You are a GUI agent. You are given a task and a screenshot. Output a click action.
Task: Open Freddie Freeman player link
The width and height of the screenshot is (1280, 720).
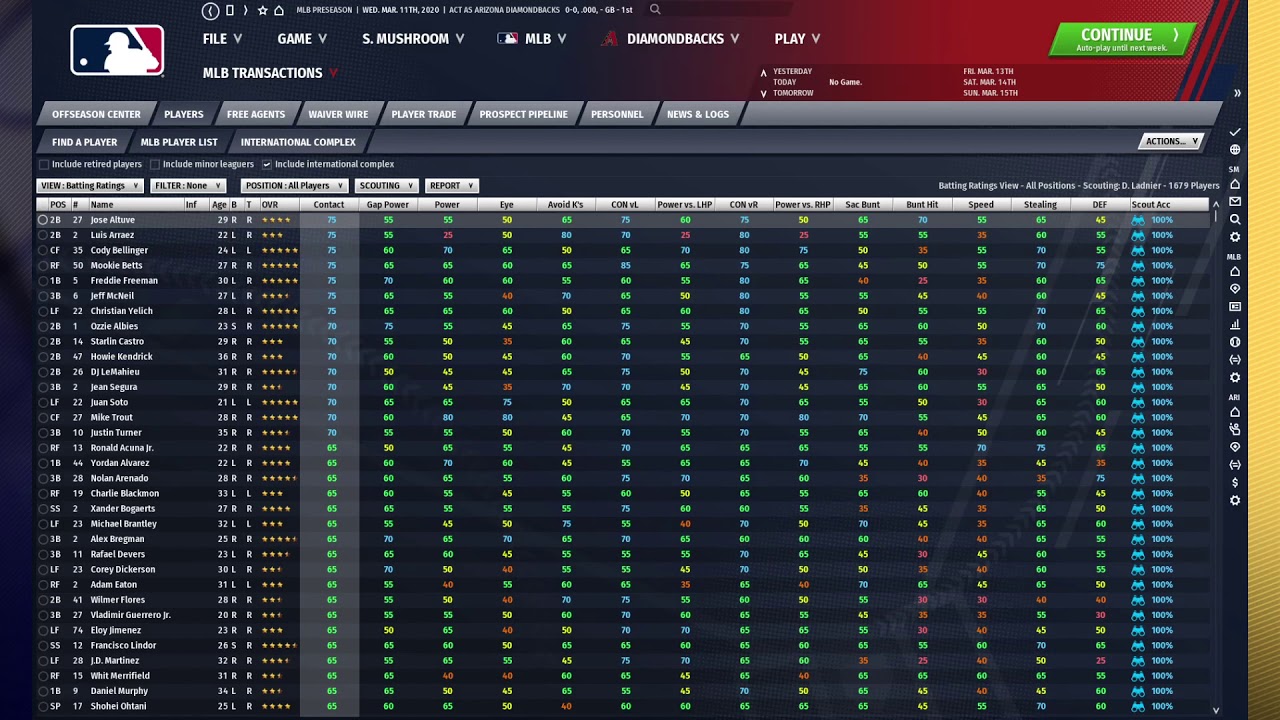(124, 281)
